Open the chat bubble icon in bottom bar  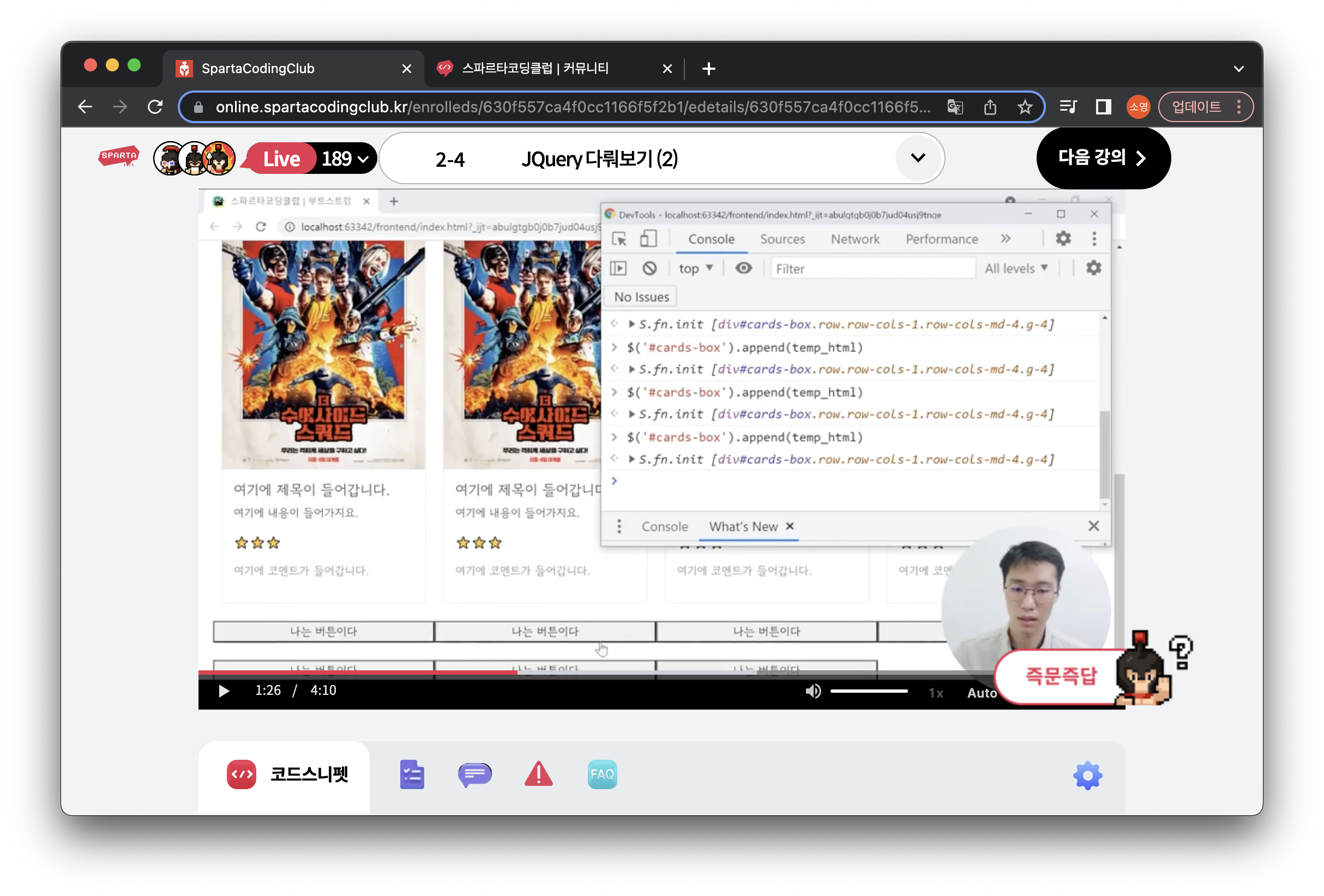click(474, 774)
